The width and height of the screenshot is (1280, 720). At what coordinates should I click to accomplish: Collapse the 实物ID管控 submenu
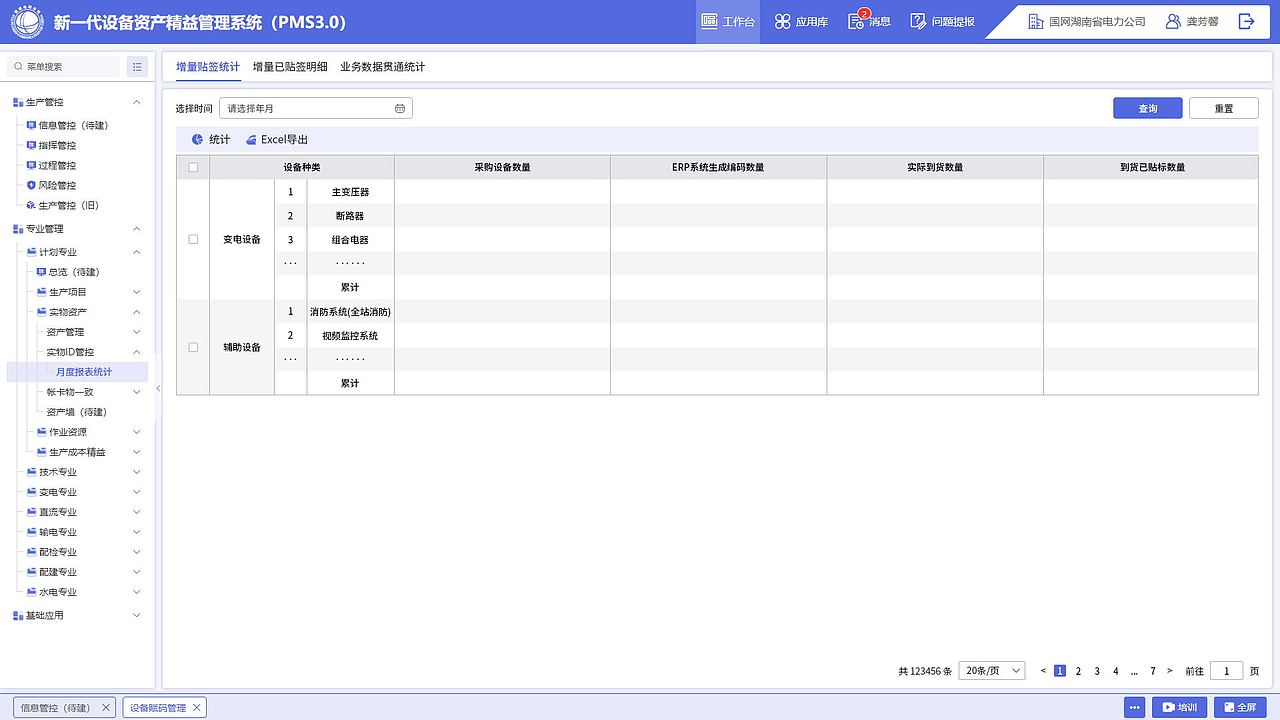tap(137, 352)
